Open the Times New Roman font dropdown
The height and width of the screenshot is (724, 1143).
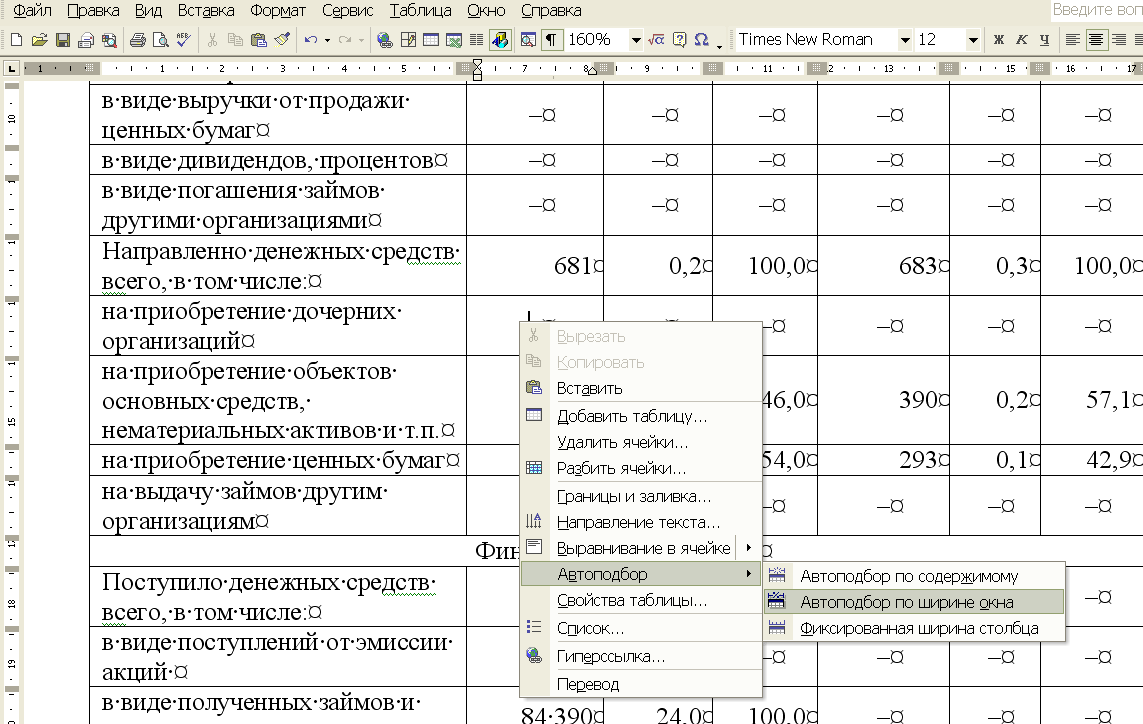pyautogui.click(x=905, y=40)
